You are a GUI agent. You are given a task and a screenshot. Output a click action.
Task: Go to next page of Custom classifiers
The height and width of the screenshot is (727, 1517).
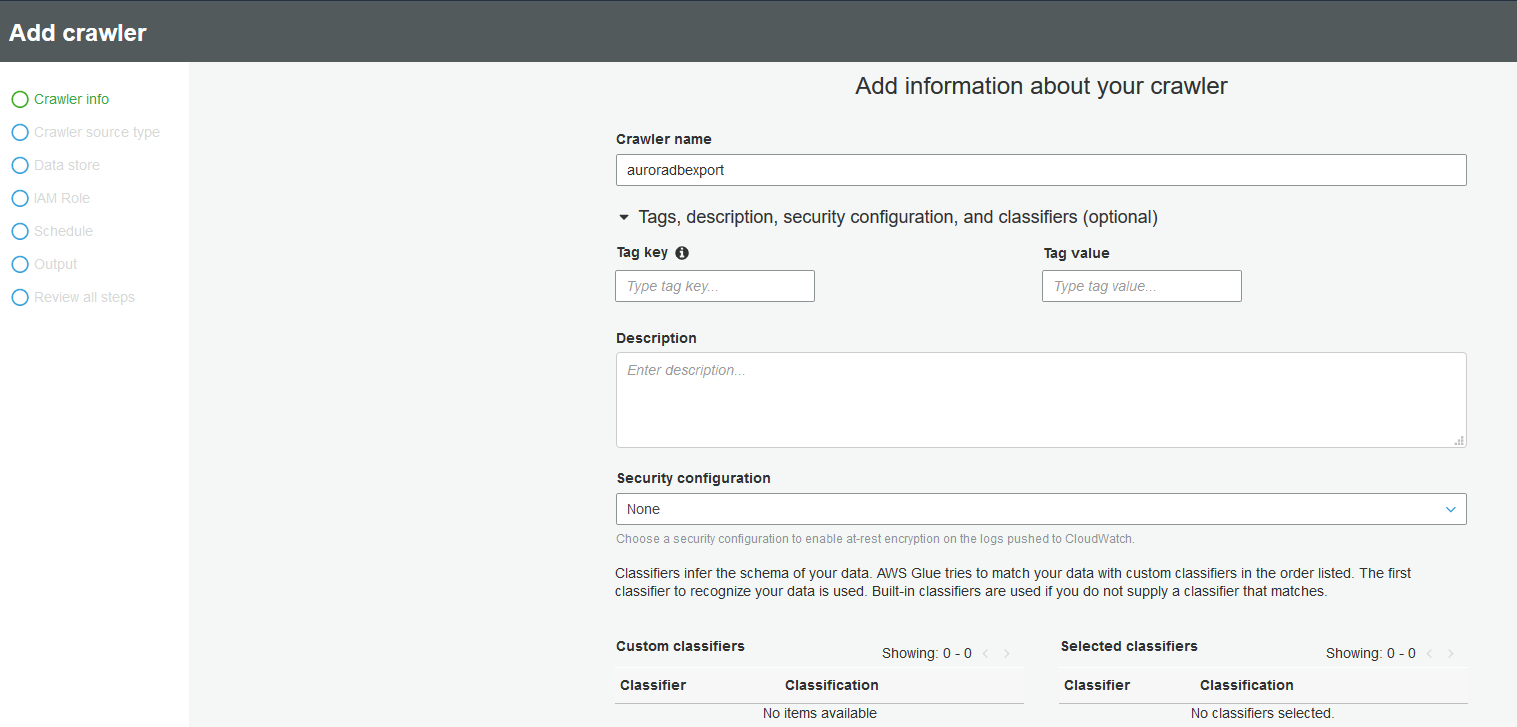point(1007,654)
